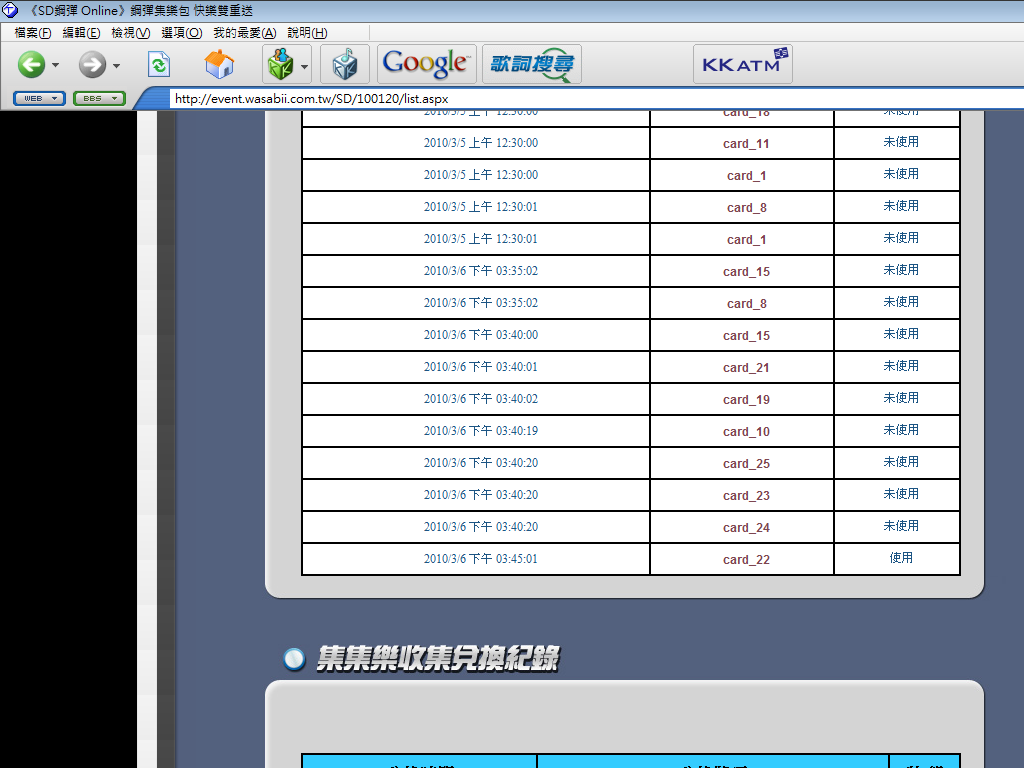Image resolution: width=1024 pixels, height=768 pixels.
Task: Click the green cube community icon
Action: click(x=281, y=65)
